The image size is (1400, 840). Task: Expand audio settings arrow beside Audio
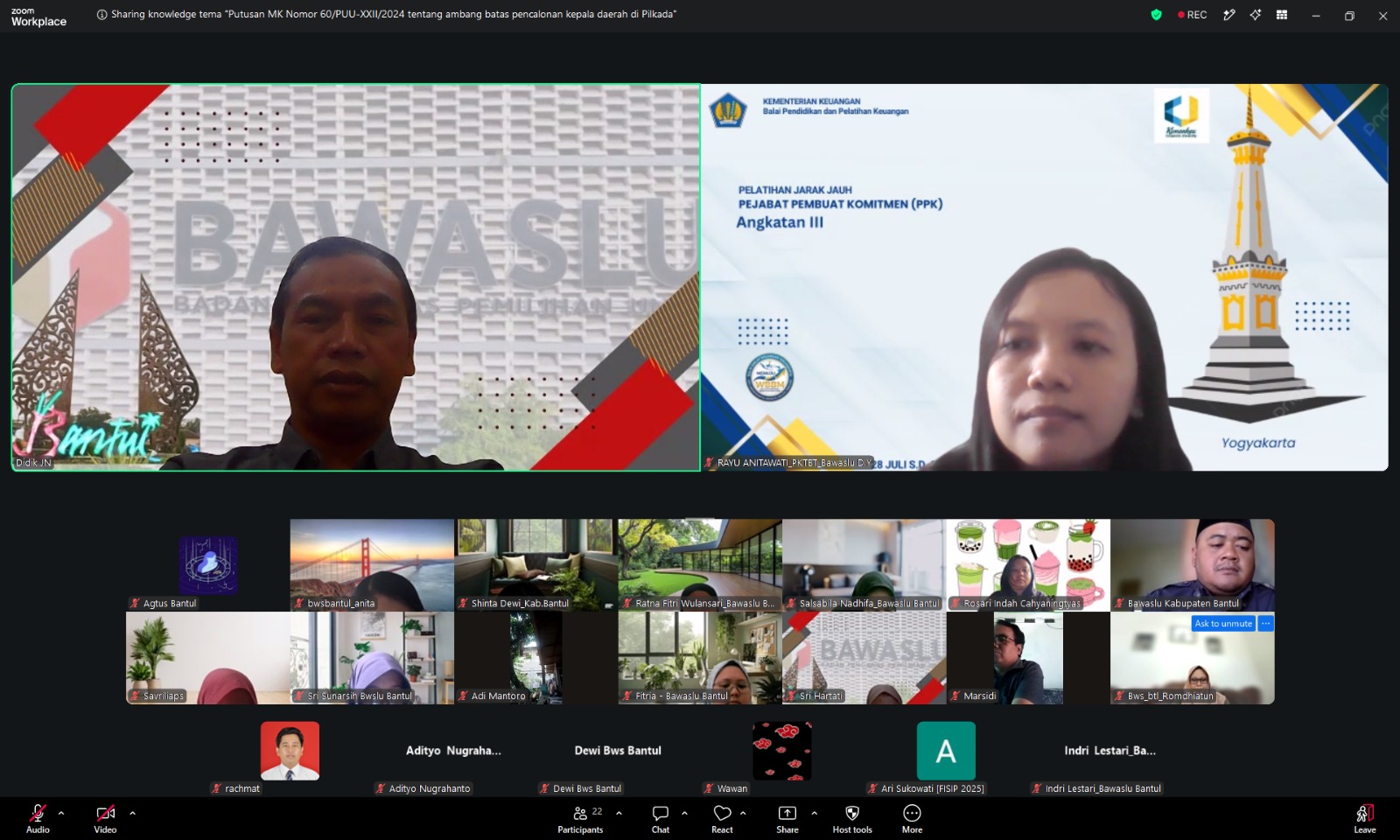(61, 813)
